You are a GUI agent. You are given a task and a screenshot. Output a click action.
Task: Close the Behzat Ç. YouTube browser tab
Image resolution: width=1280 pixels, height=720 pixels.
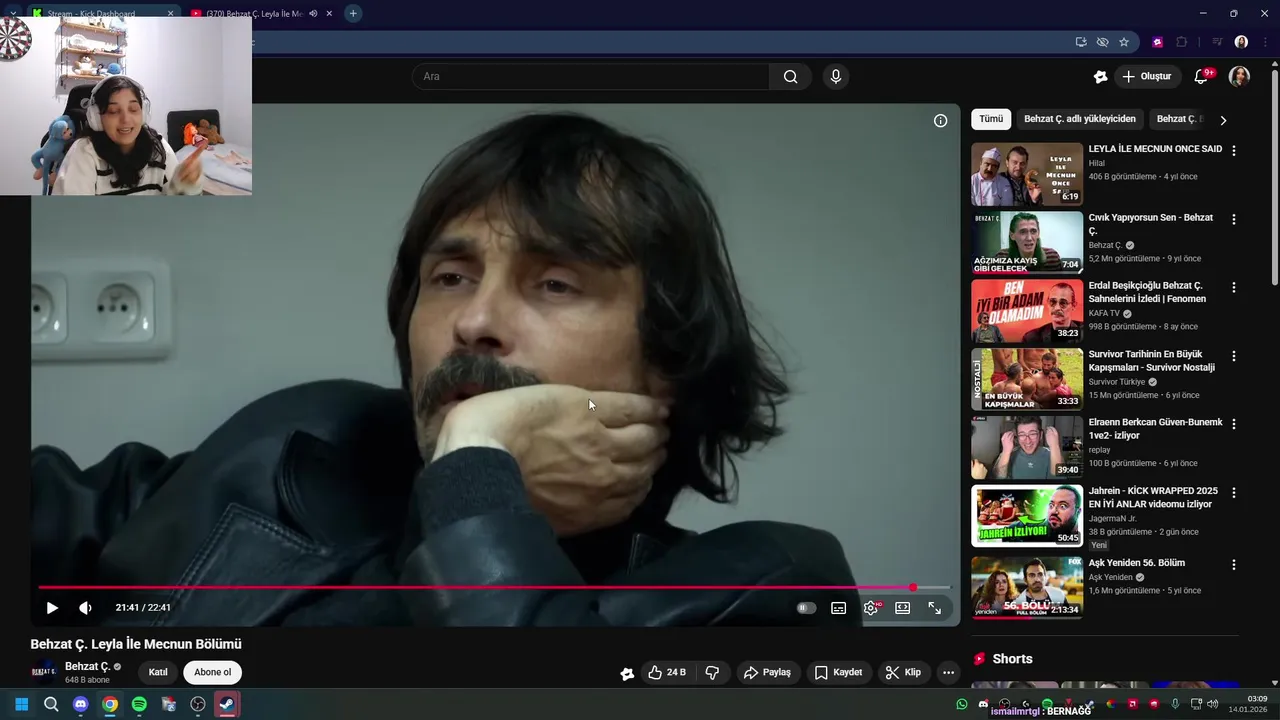329,14
